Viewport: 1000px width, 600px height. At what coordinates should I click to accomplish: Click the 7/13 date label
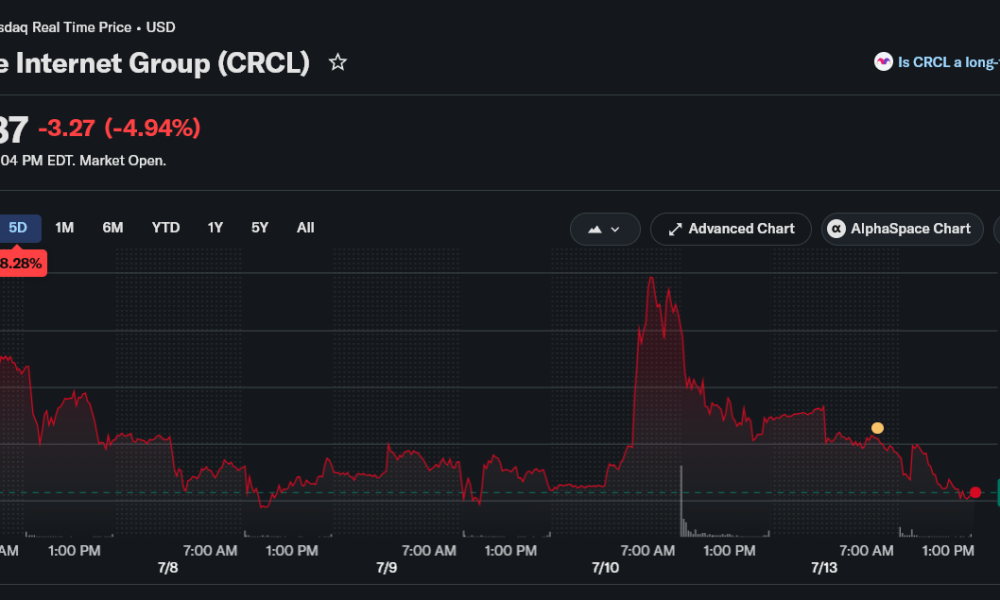tap(824, 568)
